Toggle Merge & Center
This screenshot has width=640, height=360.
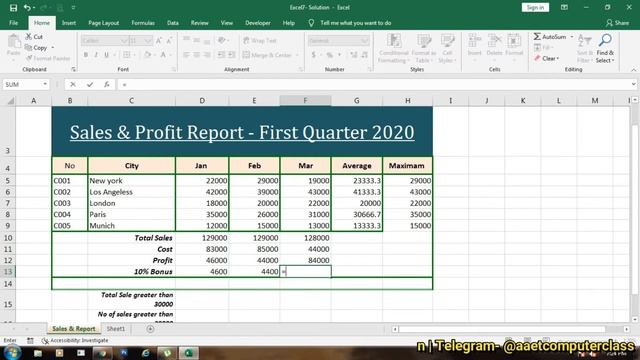point(268,55)
